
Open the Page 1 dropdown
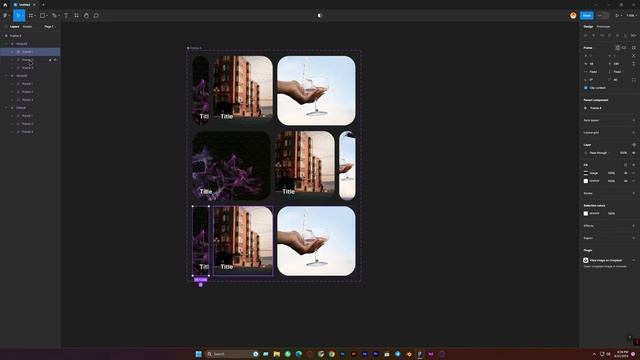point(49,27)
